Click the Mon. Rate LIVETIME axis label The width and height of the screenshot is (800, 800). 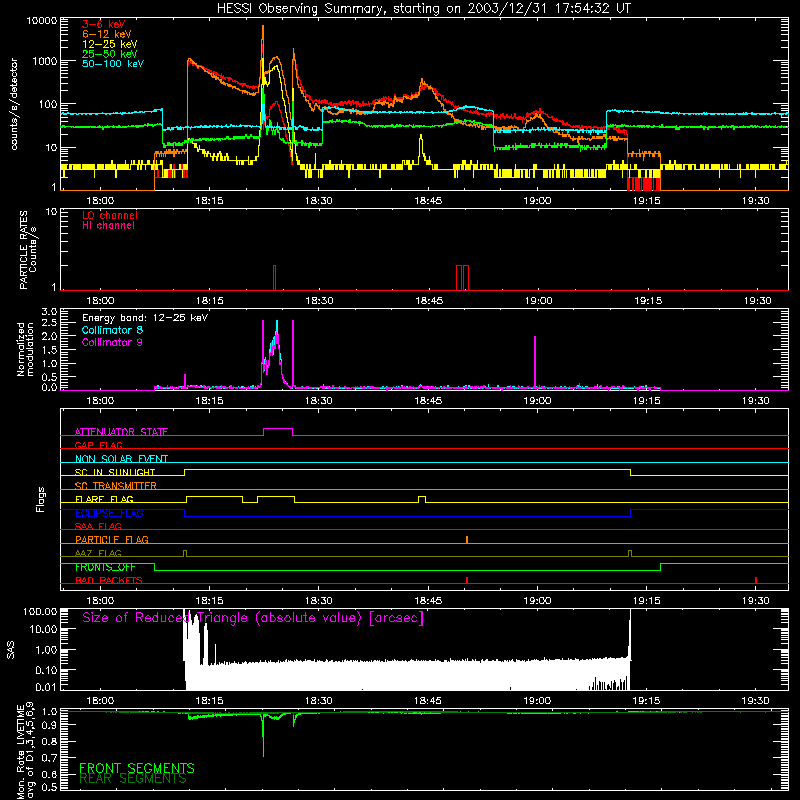(25, 750)
